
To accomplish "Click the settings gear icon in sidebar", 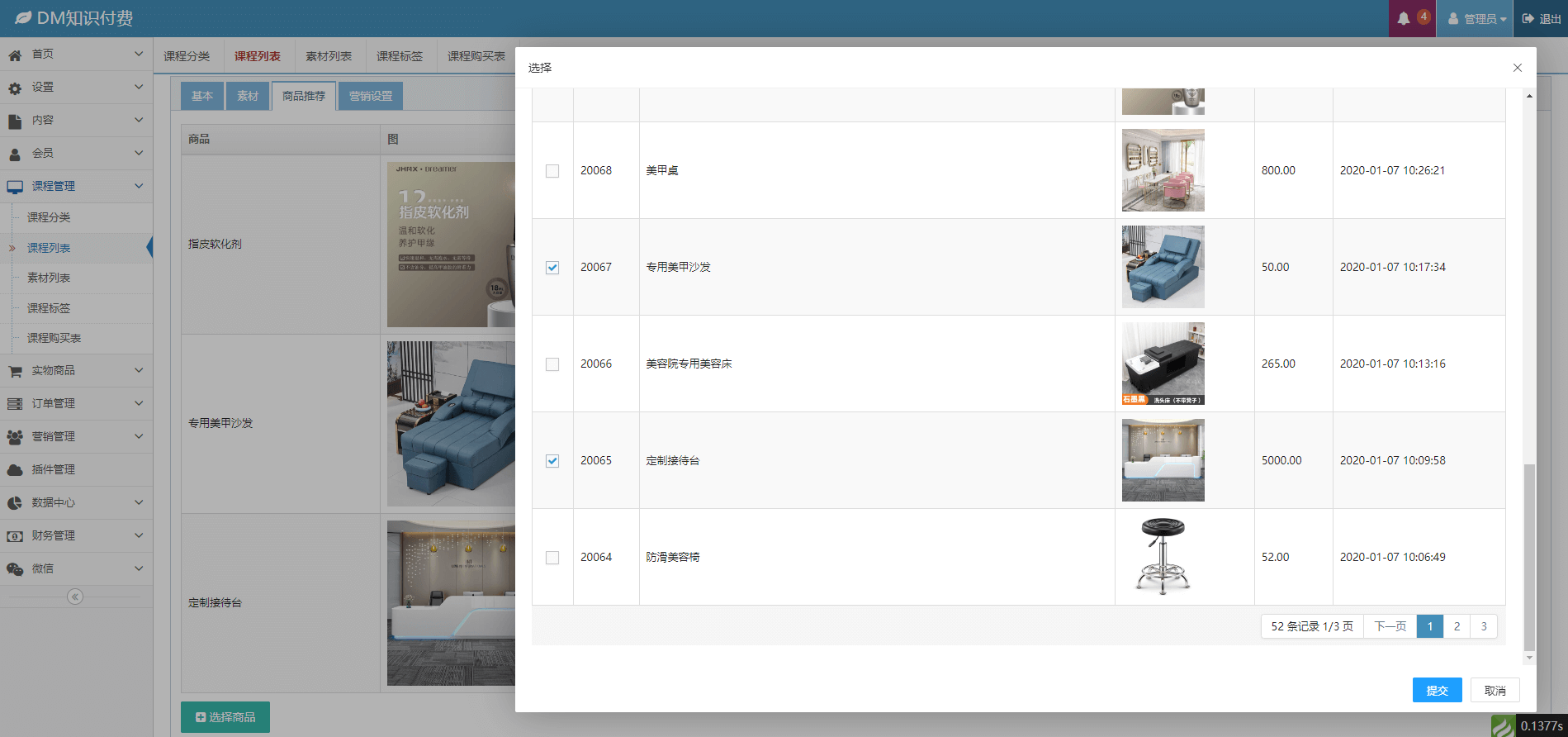I will click(x=15, y=88).
